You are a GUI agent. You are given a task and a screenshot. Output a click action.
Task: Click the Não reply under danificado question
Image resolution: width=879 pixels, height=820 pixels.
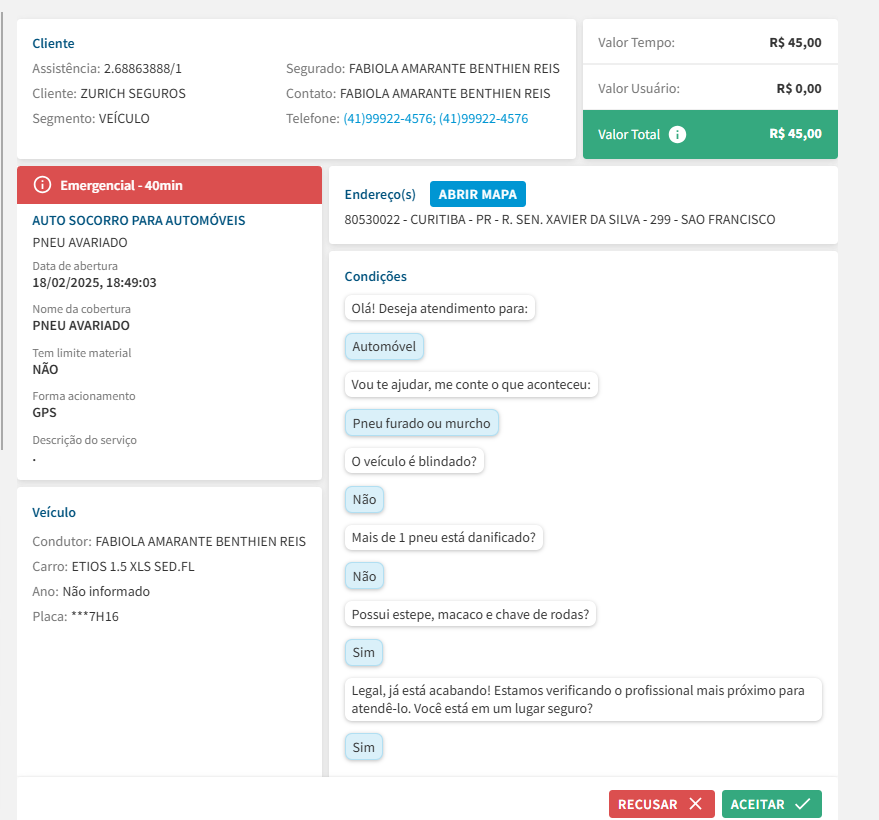364,576
